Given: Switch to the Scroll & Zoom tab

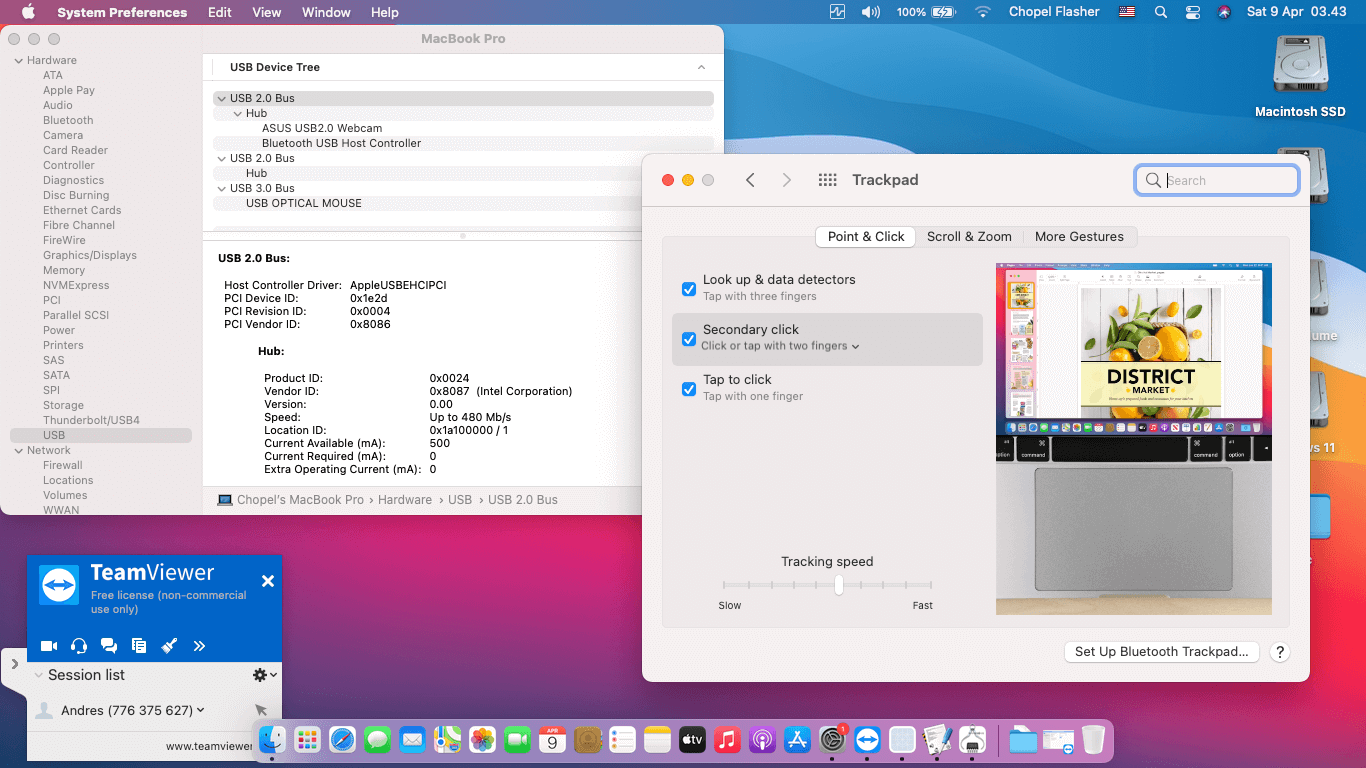Looking at the screenshot, I should (x=969, y=237).
